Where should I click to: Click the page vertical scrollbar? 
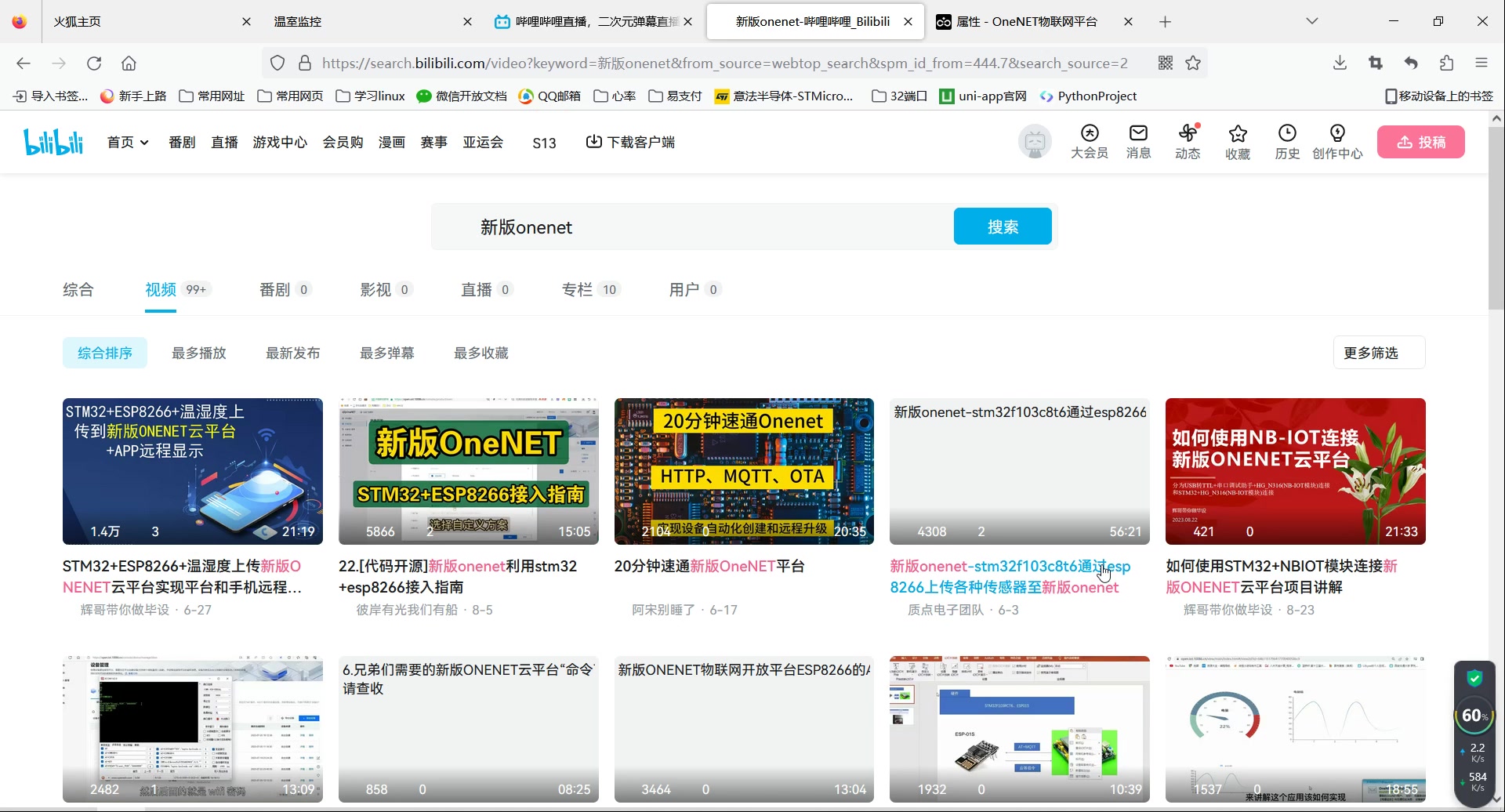pos(1496,217)
